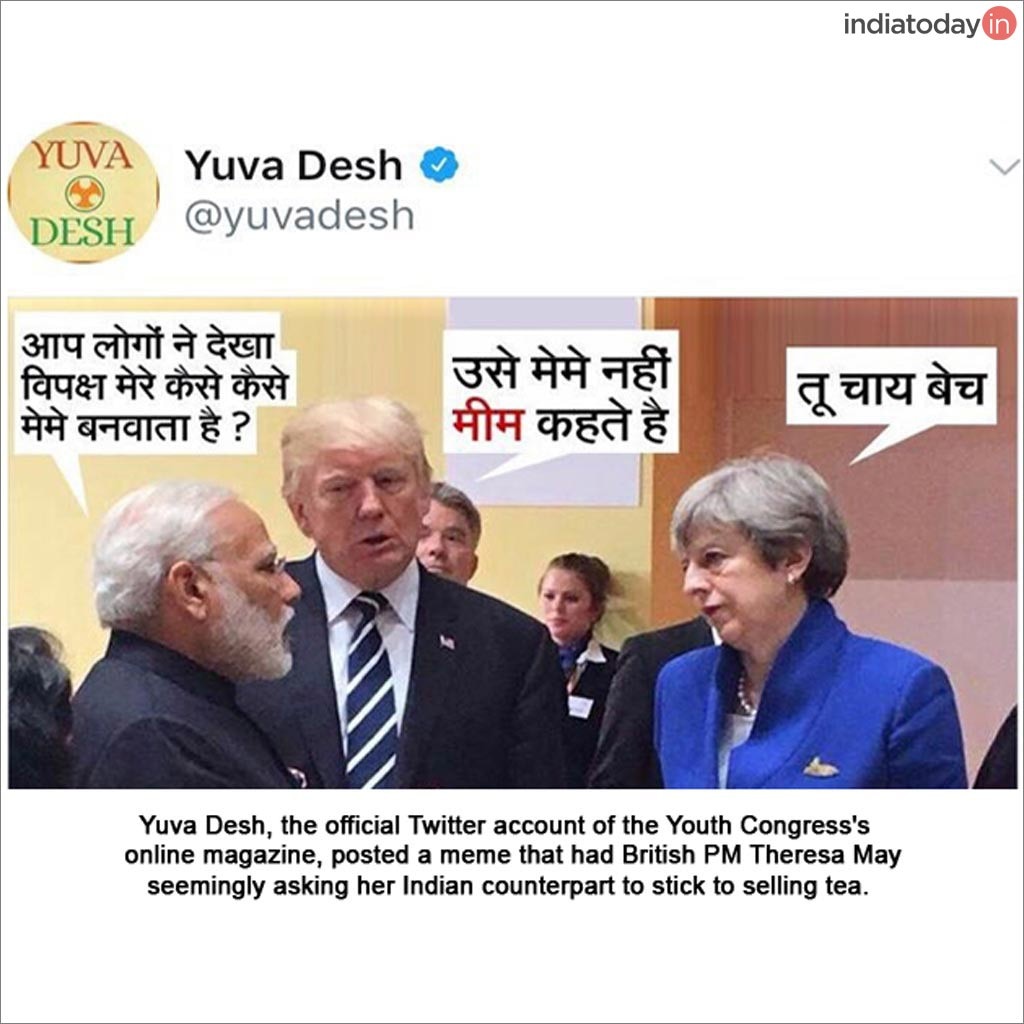Open the Yuva Desh profile avatar
Viewport: 1024px width, 1024px height.
tap(83, 192)
